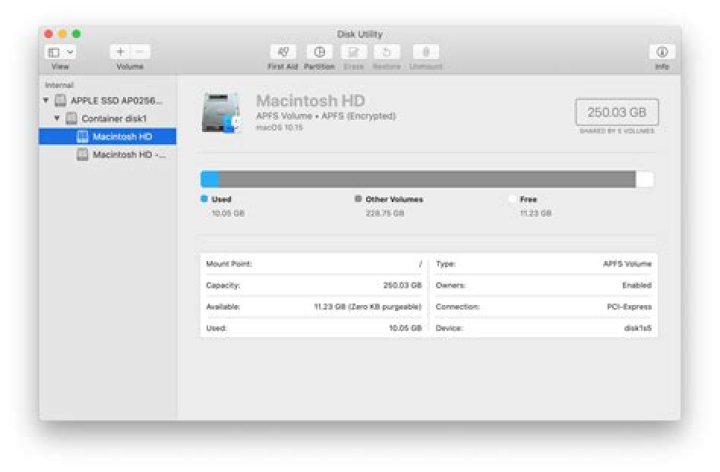Select Container disk1 in sidebar
720x472 pixels.
[x=114, y=118]
